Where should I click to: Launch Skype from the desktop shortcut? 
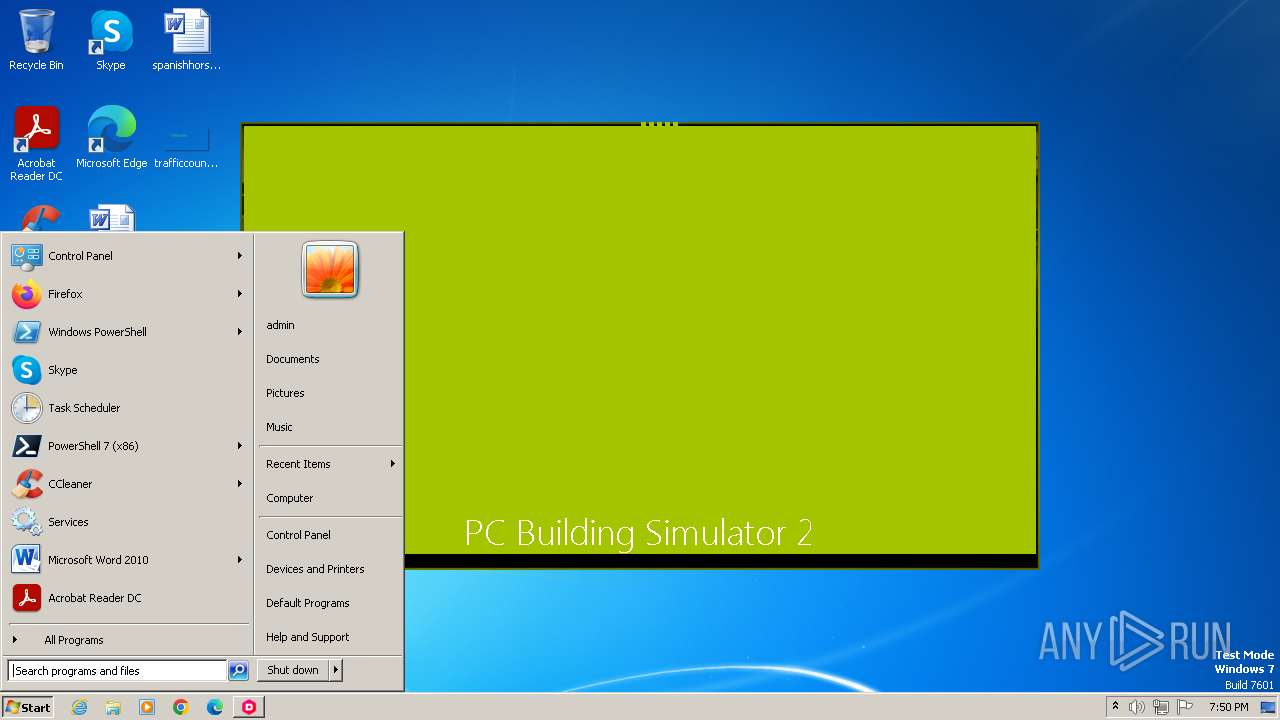click(x=111, y=40)
